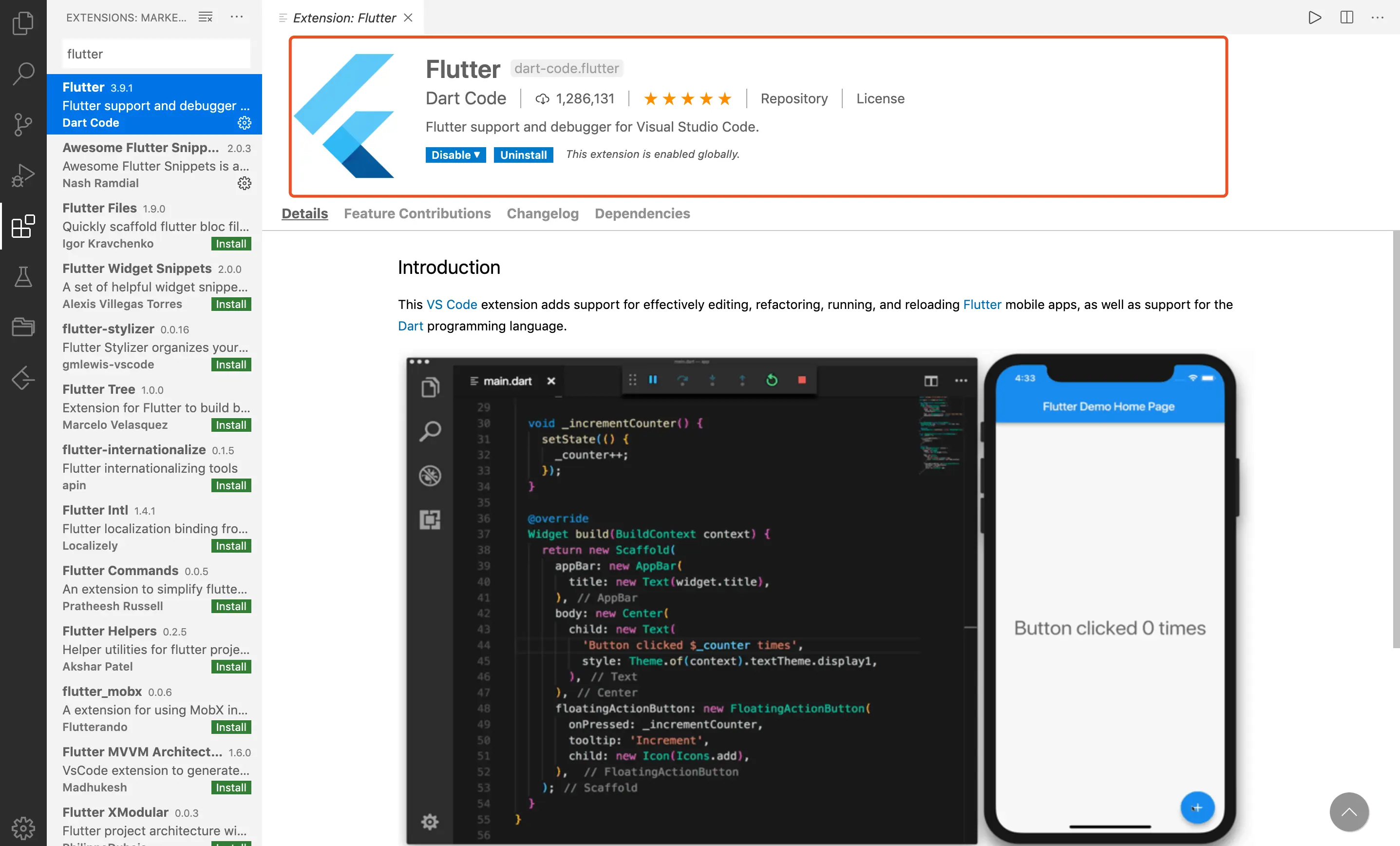The image size is (1400, 846).
Task: Switch to the Feature Contributions tab
Action: point(417,213)
